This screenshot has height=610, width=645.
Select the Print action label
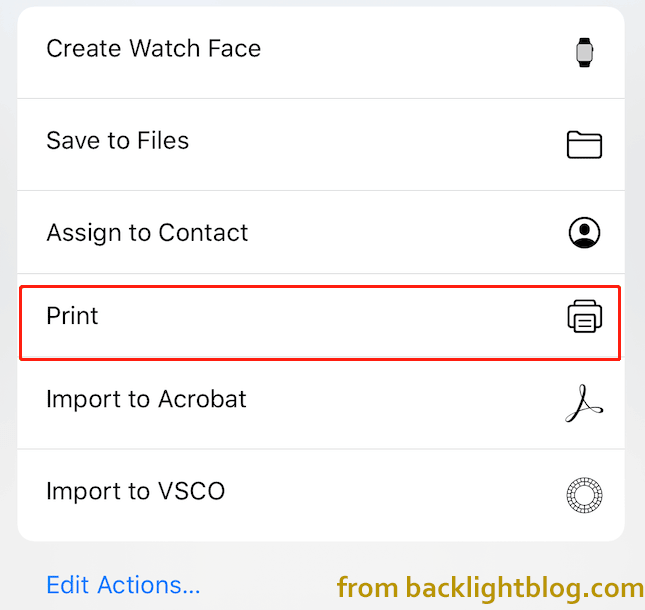72,316
